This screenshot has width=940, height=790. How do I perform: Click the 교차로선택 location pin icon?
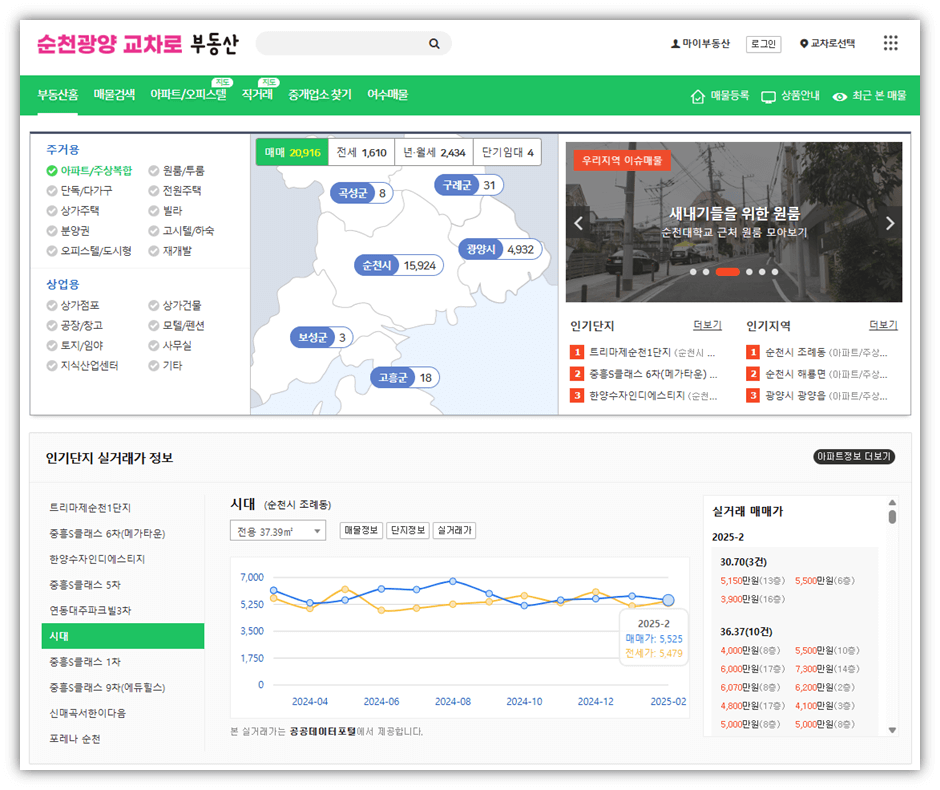pyautogui.click(x=806, y=43)
